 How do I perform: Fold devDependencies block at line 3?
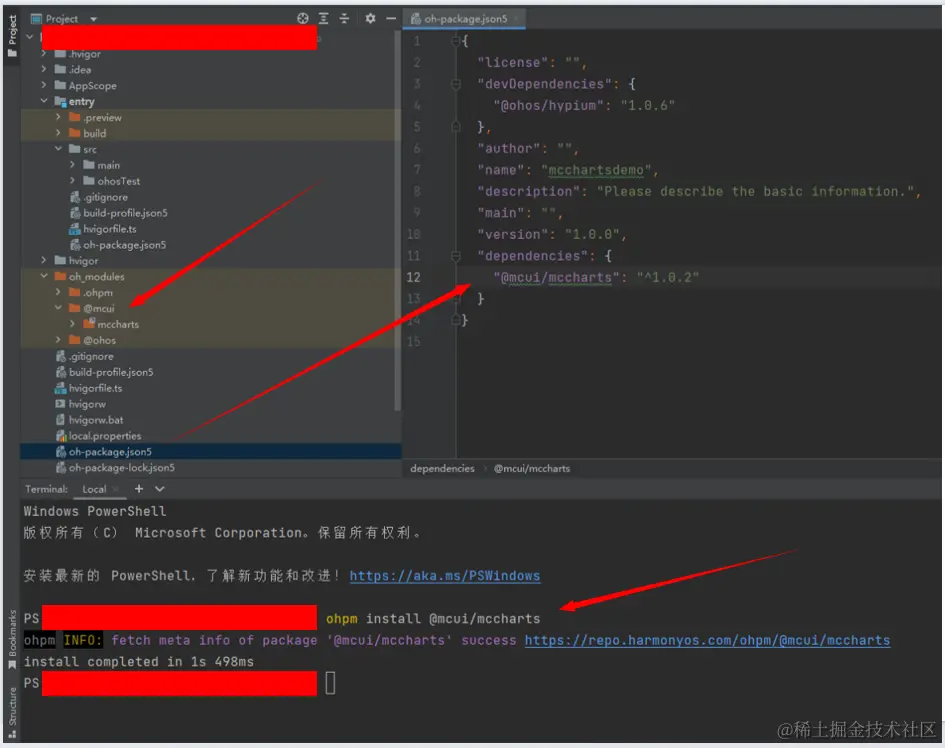456,84
